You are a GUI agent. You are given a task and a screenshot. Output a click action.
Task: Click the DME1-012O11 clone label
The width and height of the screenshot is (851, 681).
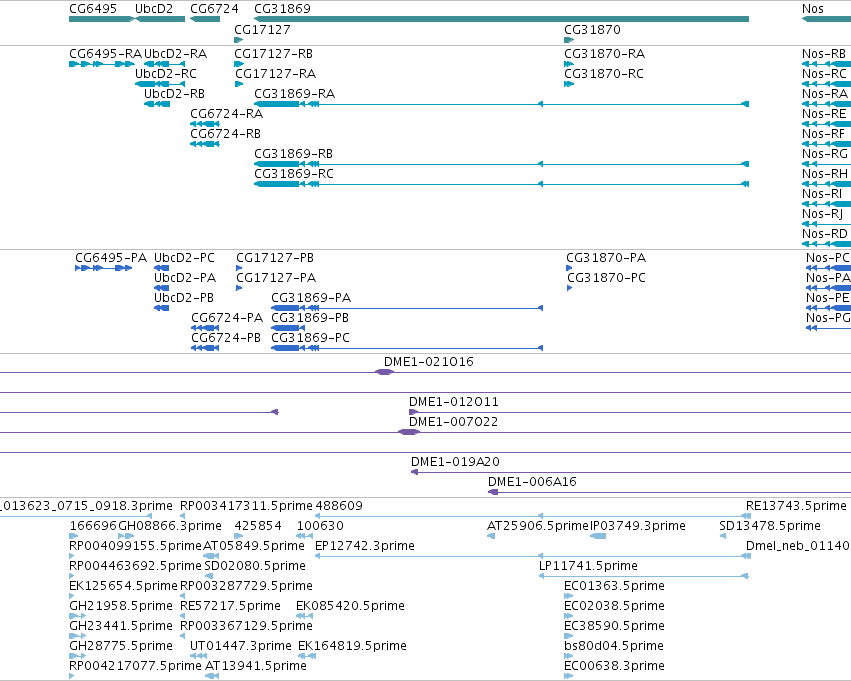453,402
